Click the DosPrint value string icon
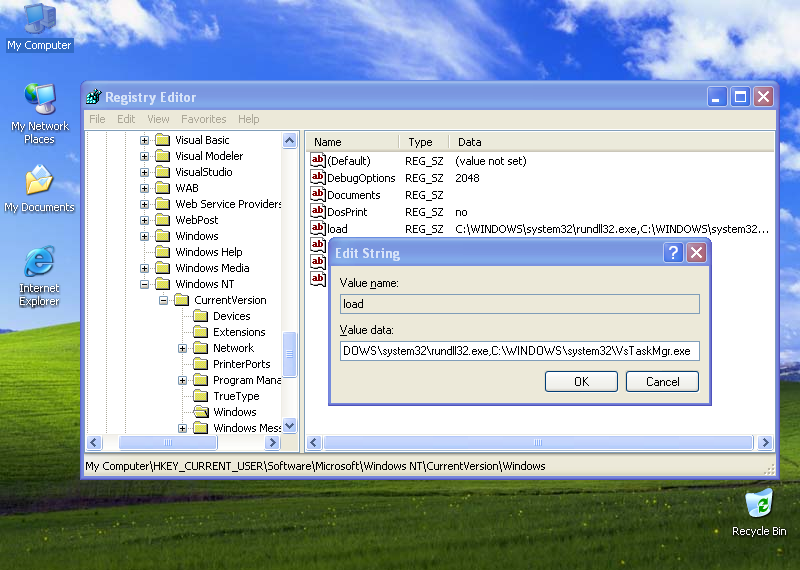 point(318,211)
